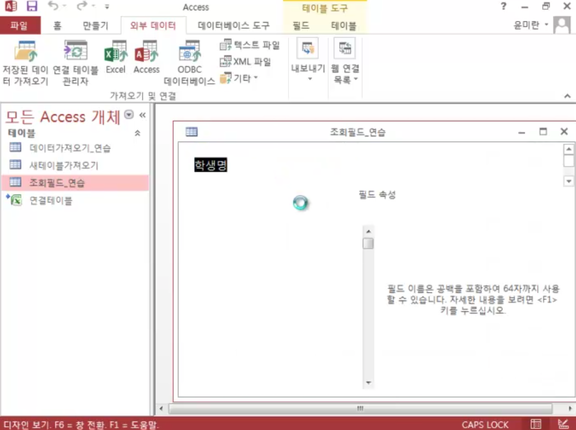
Task: Open the 윤미란 account dropdown
Action: click(530, 25)
